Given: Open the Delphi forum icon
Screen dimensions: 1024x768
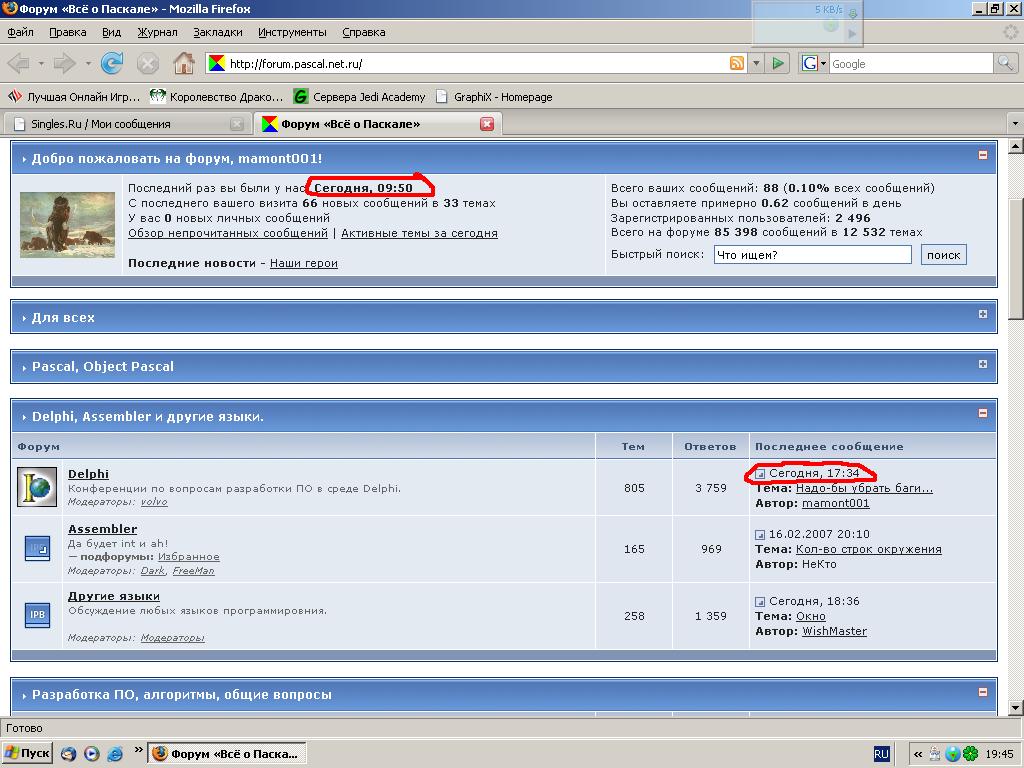Looking at the screenshot, I should 37,487.
